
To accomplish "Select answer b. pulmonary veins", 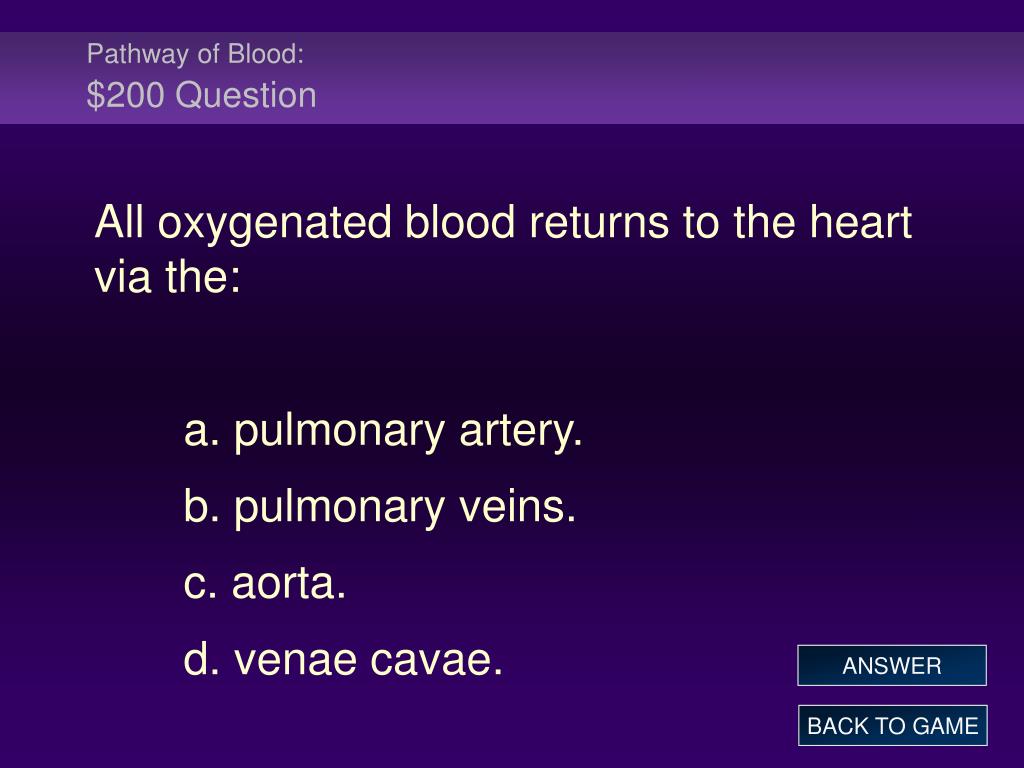I will 379,507.
